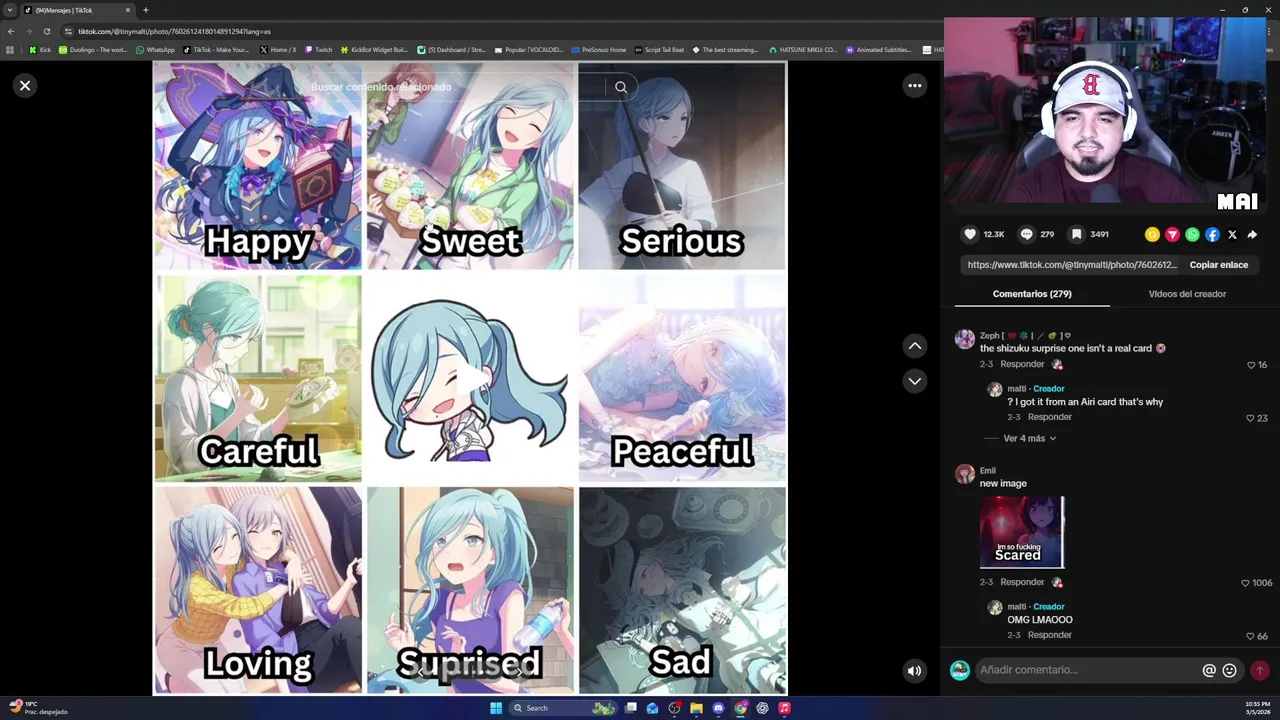
Task: Open the Kick bookmark
Action: pyautogui.click(x=39, y=49)
